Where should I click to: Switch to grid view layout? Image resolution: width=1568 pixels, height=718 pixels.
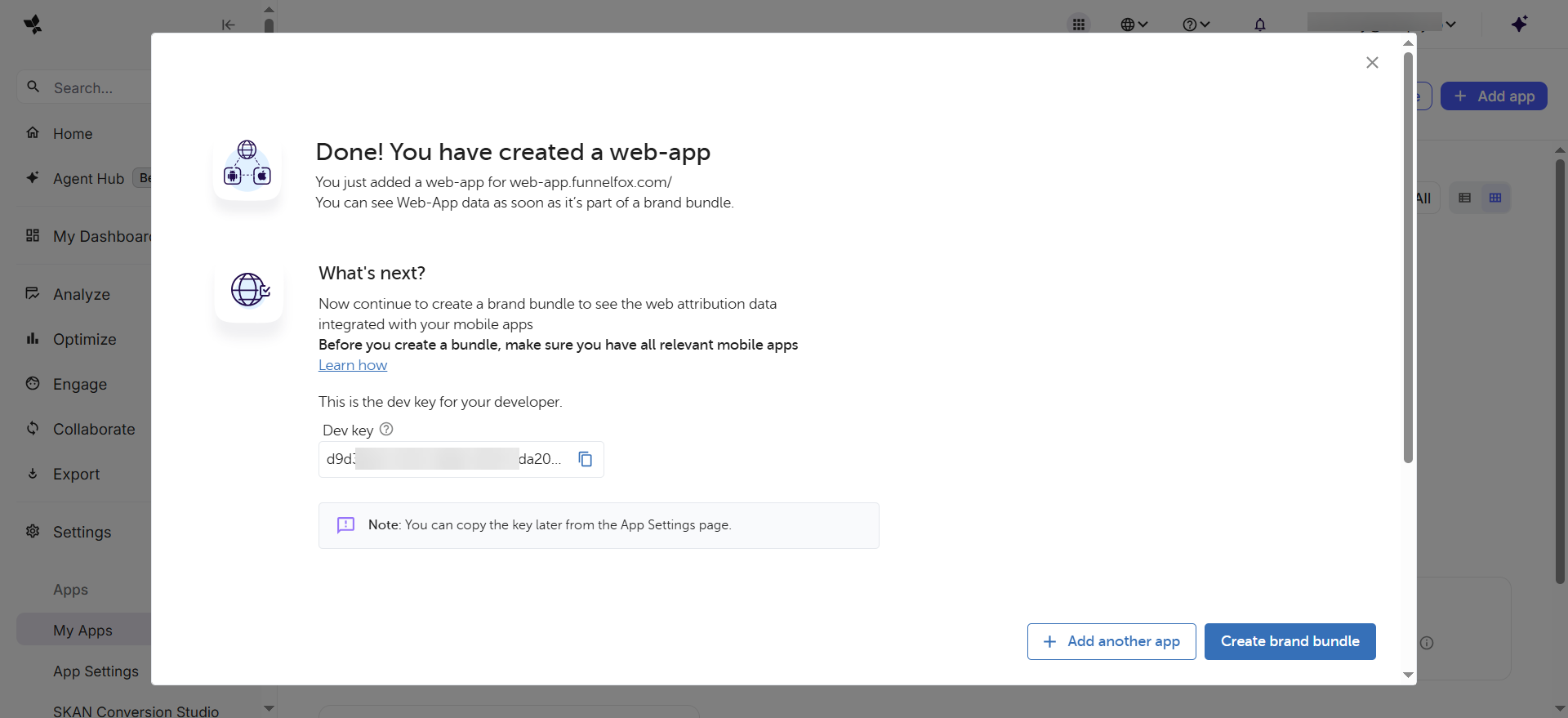point(1495,198)
